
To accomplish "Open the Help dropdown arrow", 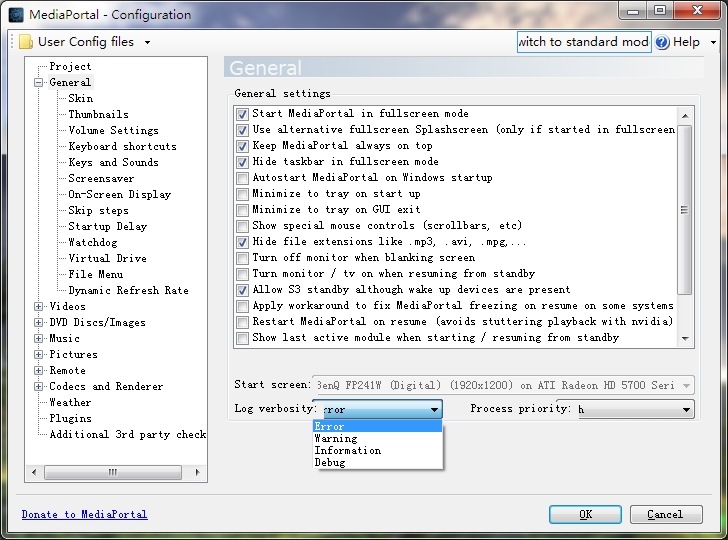I will 713,42.
